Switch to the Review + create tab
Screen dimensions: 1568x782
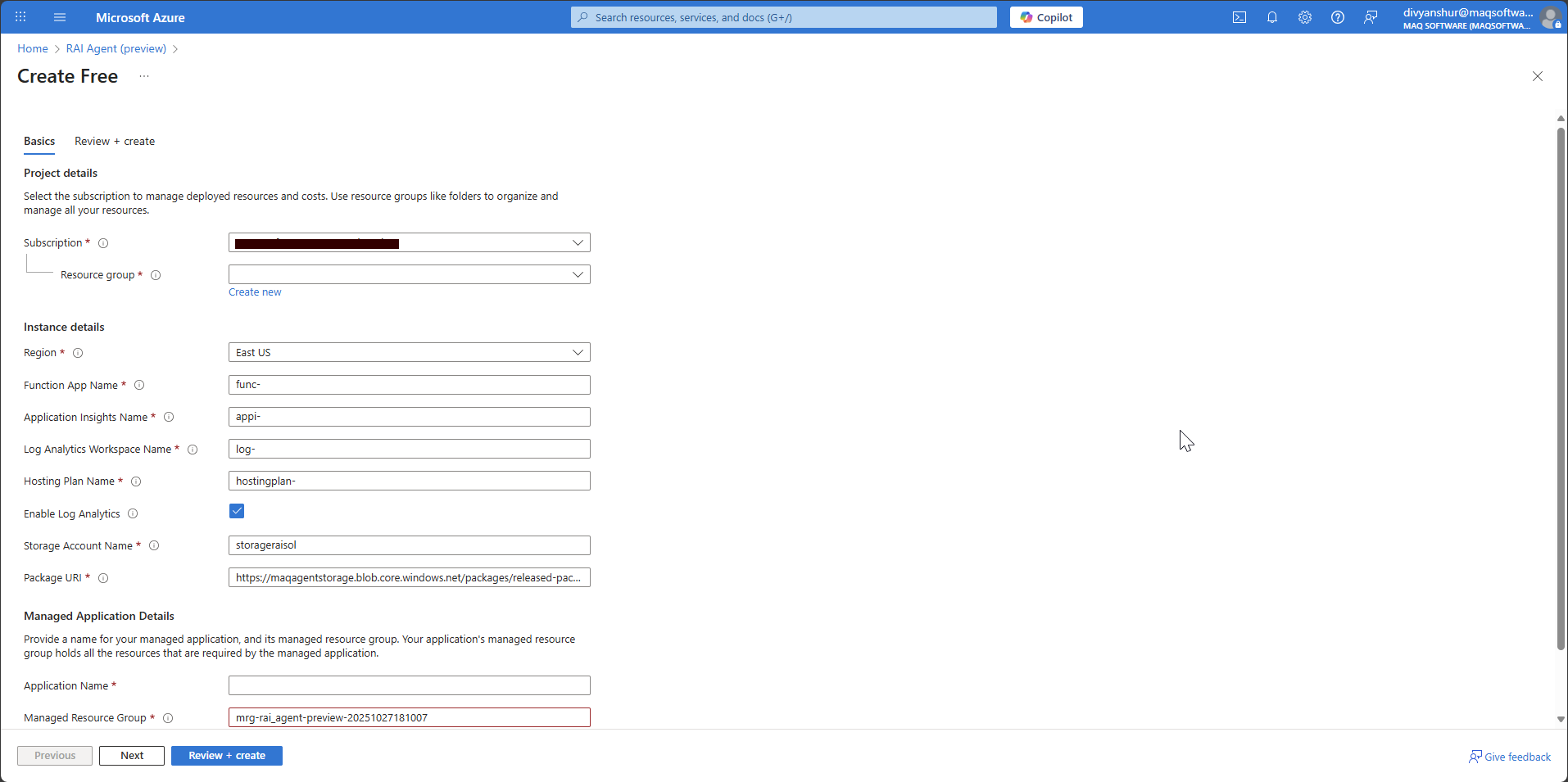coord(115,142)
